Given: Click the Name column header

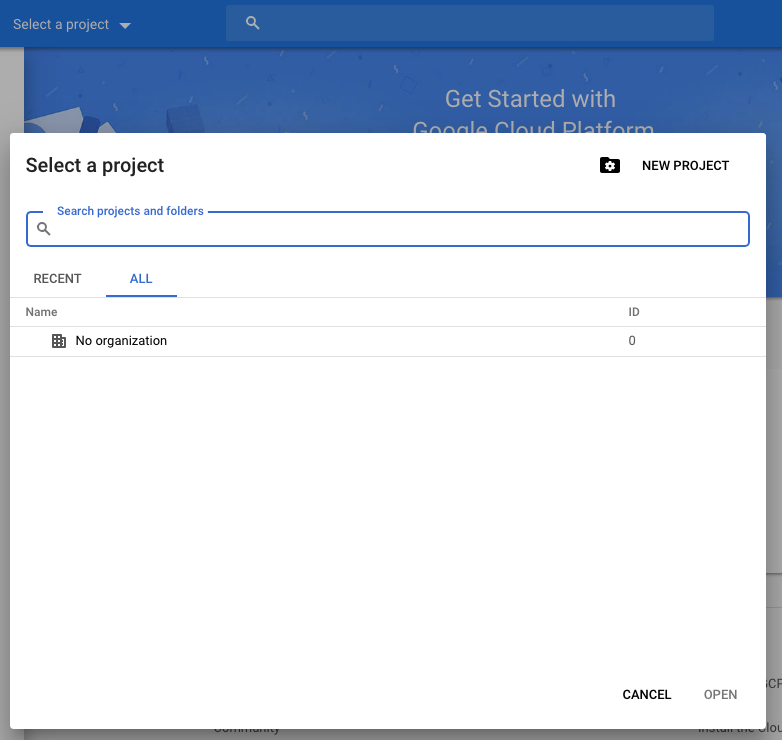Looking at the screenshot, I should click(41, 312).
